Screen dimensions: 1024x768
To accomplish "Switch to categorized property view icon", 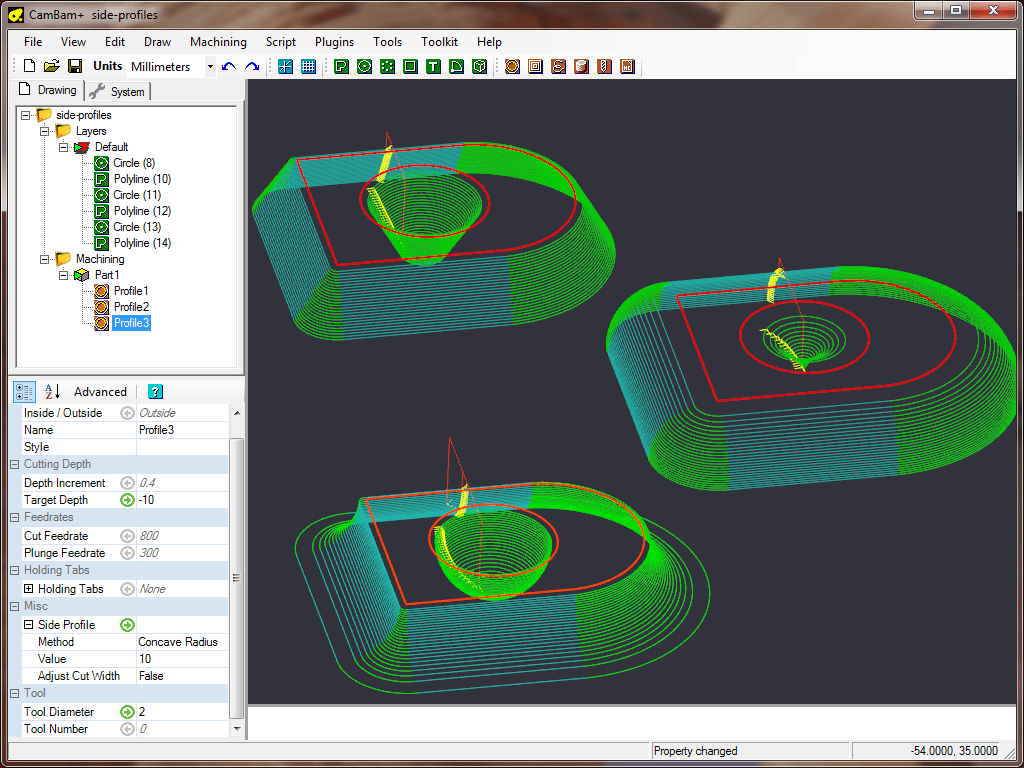I will [25, 391].
